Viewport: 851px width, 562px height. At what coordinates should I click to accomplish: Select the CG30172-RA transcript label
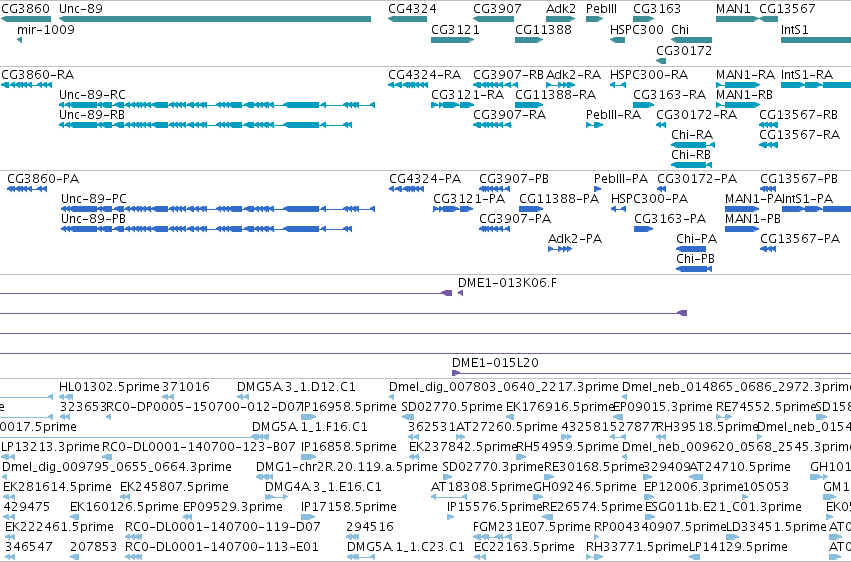pyautogui.click(x=696, y=114)
